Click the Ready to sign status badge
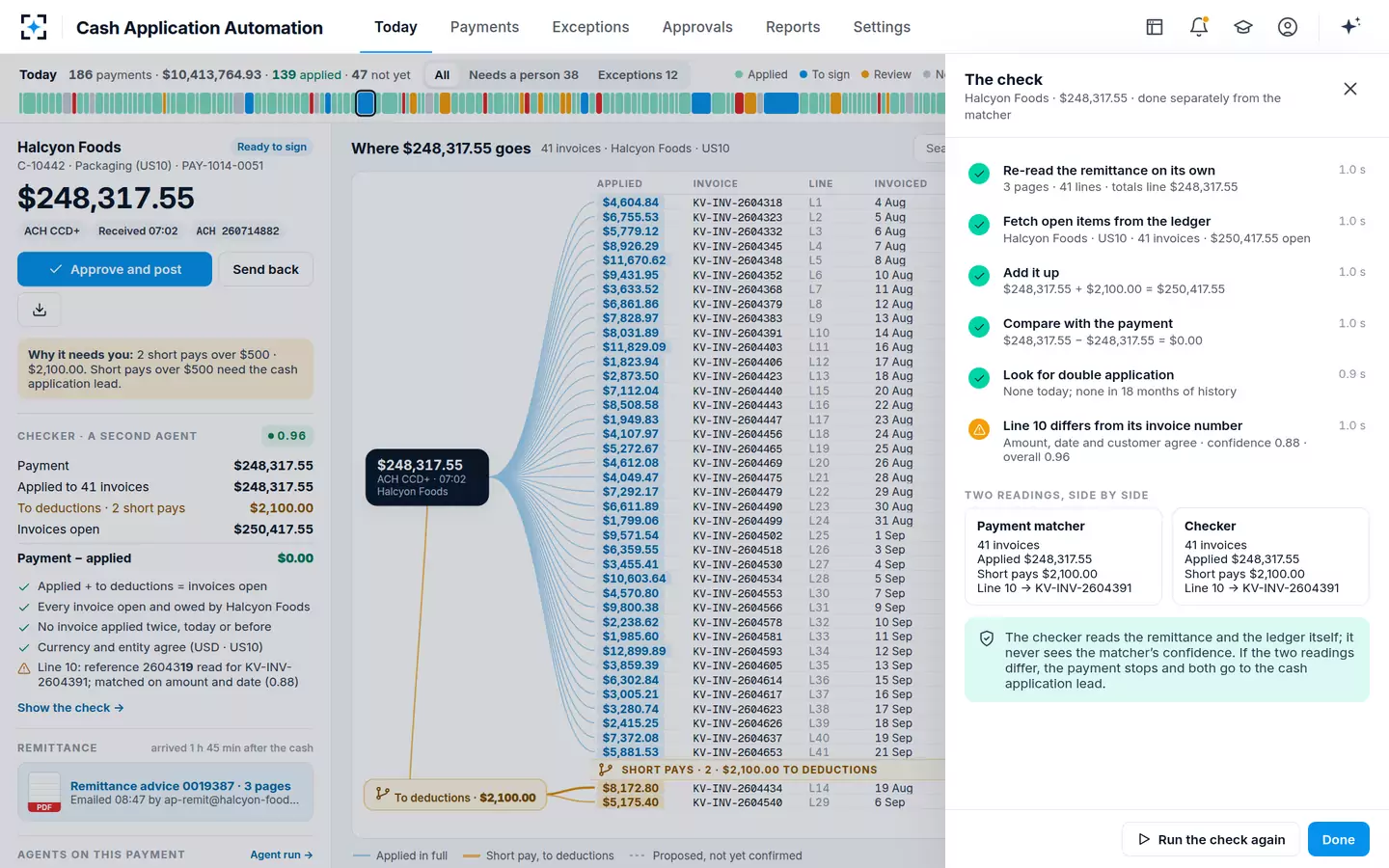Image resolution: width=1389 pixels, height=868 pixels. point(272,147)
